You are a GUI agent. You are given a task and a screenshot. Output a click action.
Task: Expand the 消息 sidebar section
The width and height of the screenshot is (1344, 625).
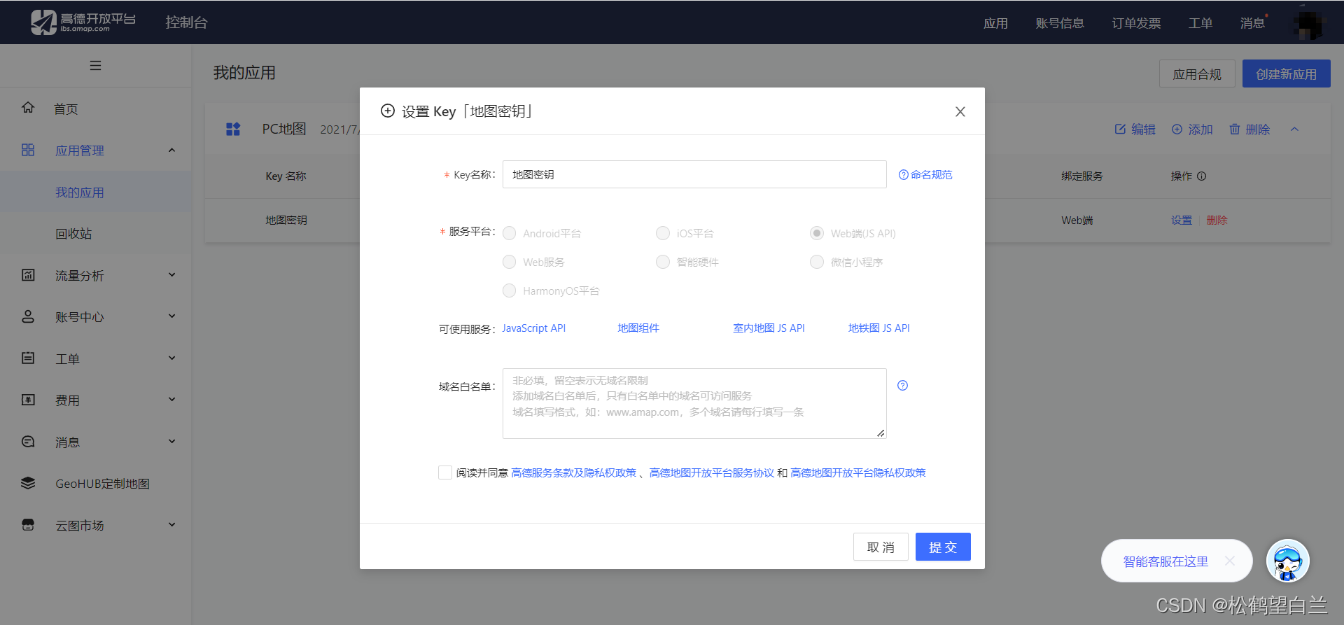click(x=171, y=441)
